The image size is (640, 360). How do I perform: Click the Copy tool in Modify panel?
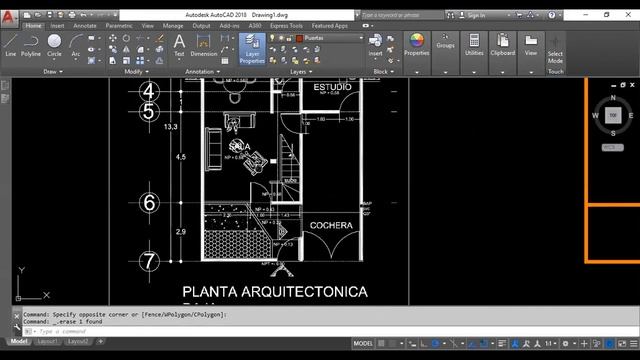(113, 50)
